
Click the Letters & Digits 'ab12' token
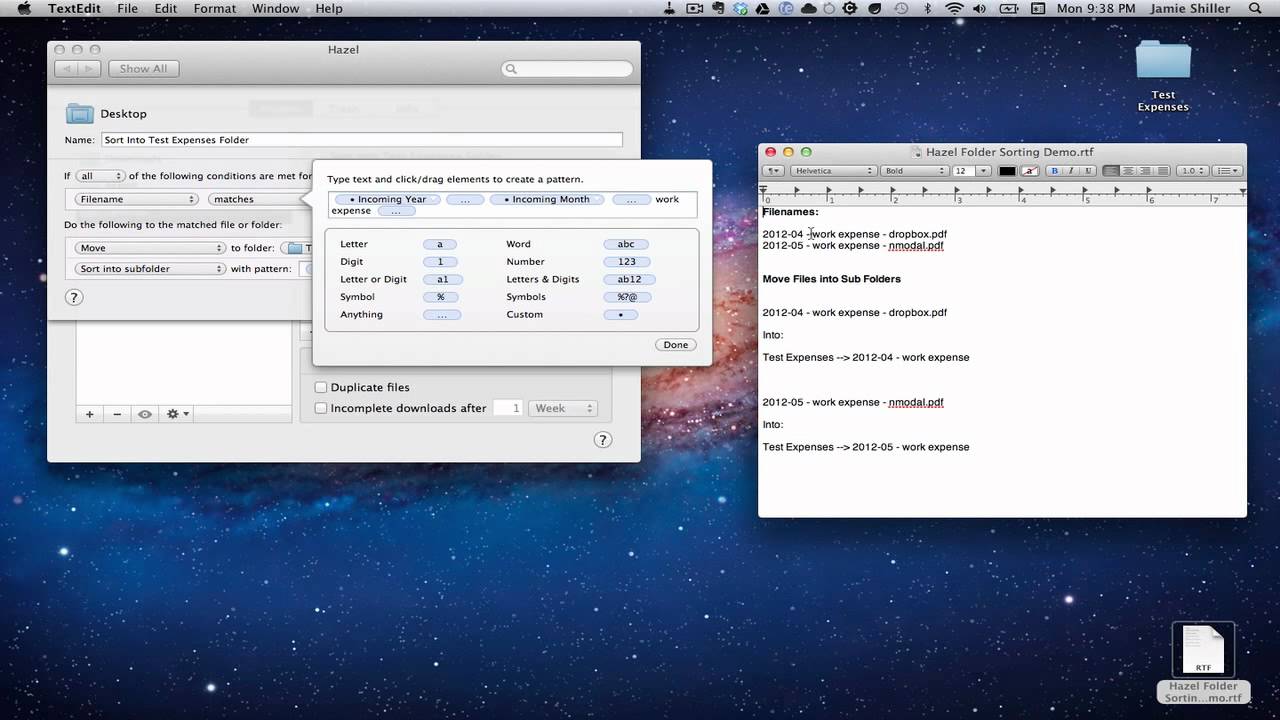point(629,280)
